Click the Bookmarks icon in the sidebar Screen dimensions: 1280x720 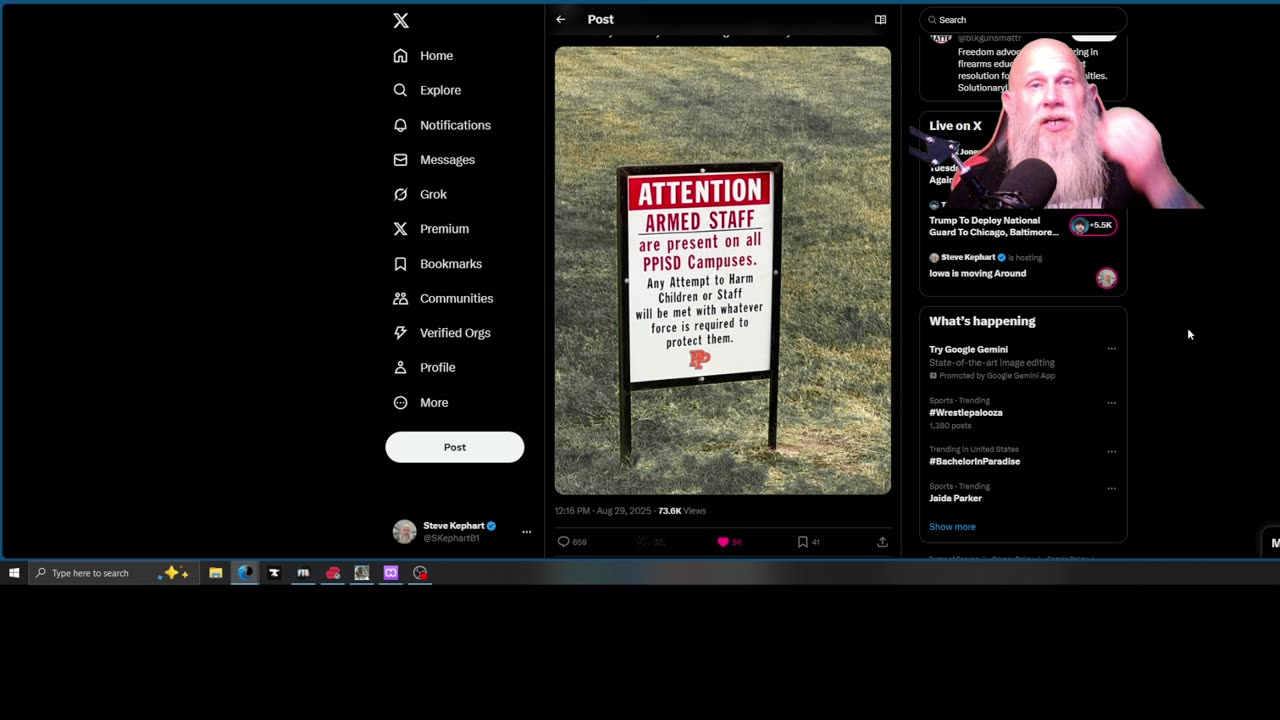pos(400,264)
